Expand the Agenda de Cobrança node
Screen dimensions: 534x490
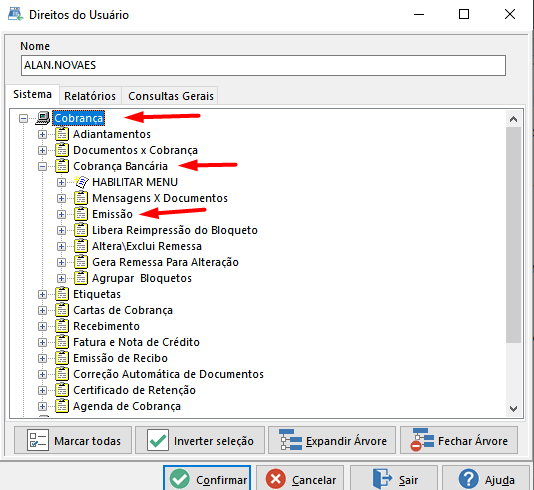pyautogui.click(x=43, y=407)
